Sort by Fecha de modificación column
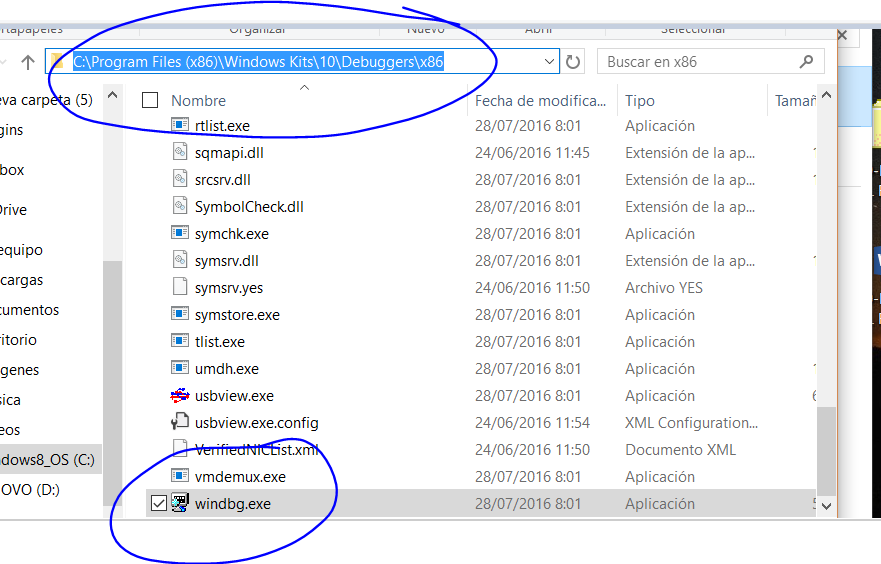 point(540,101)
